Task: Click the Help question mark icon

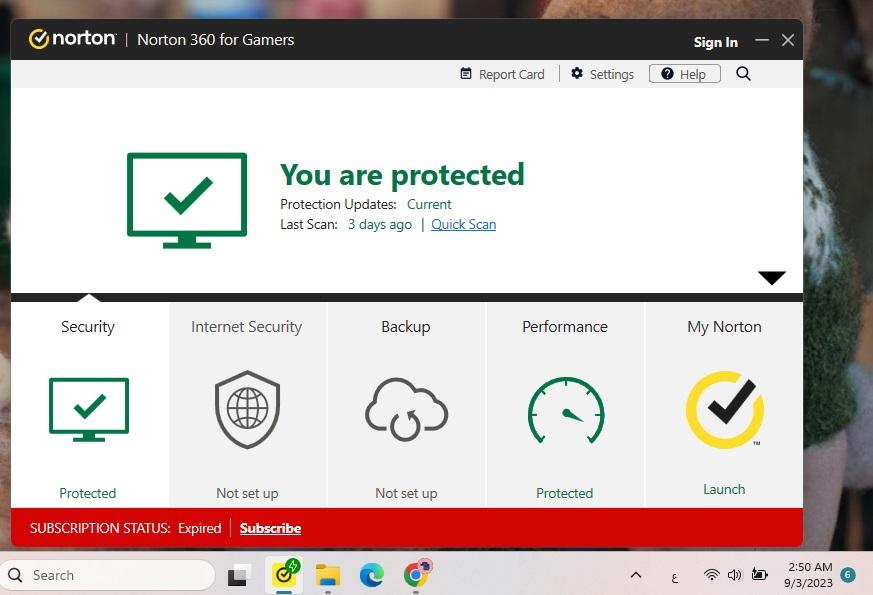Action: coord(667,73)
